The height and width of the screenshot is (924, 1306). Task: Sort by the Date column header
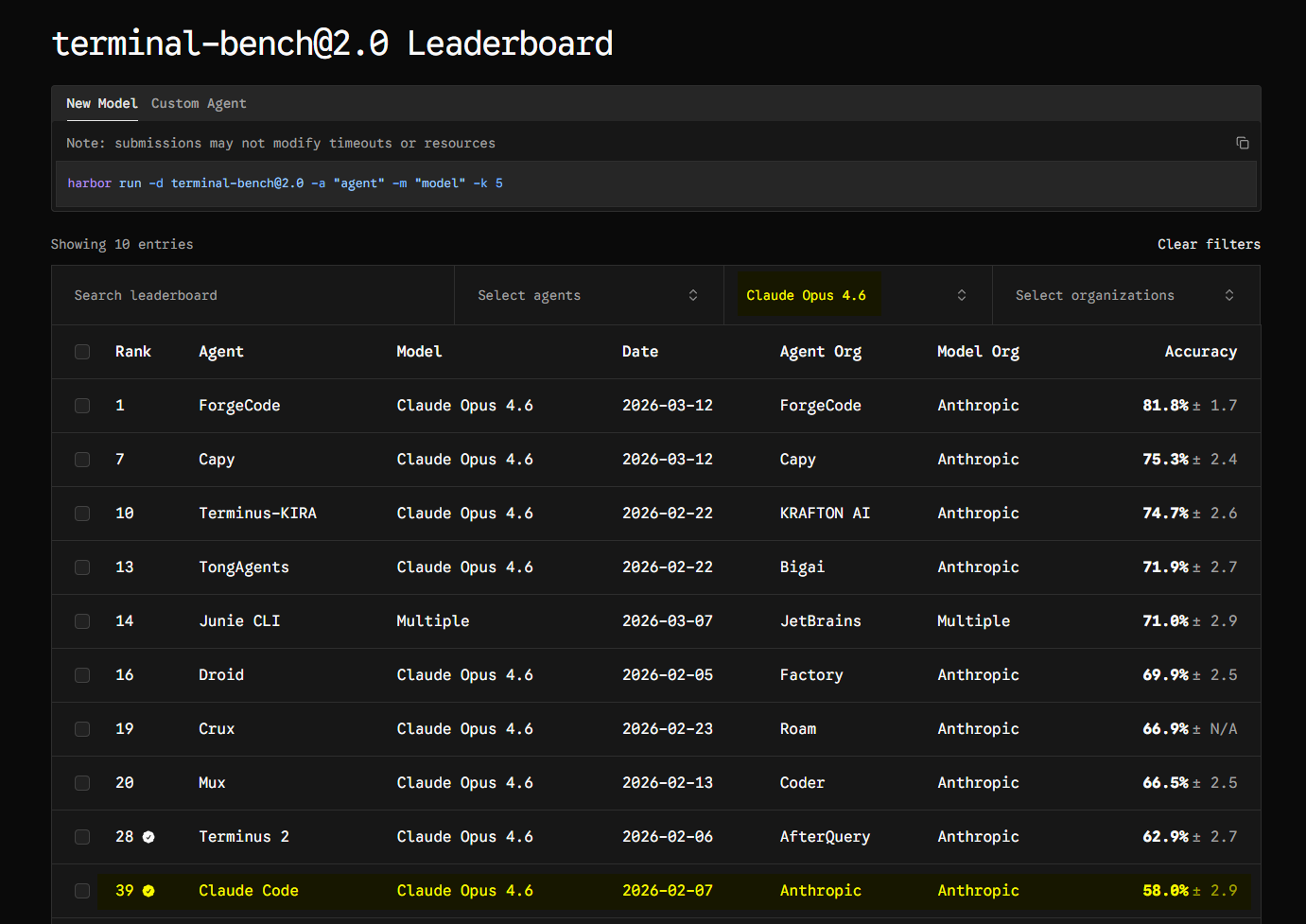640,352
